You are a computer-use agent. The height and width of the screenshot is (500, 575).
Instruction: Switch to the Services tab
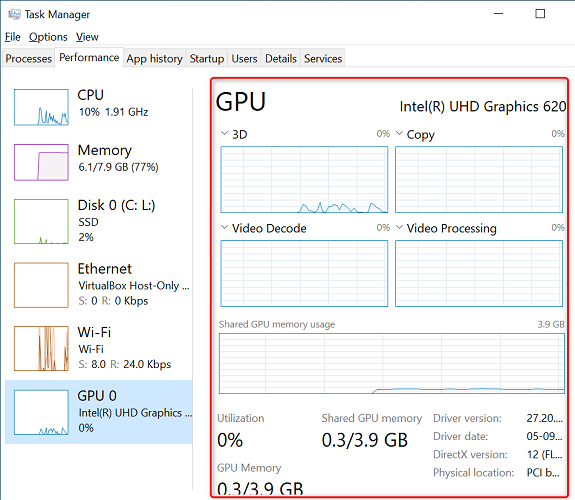pyautogui.click(x=323, y=58)
